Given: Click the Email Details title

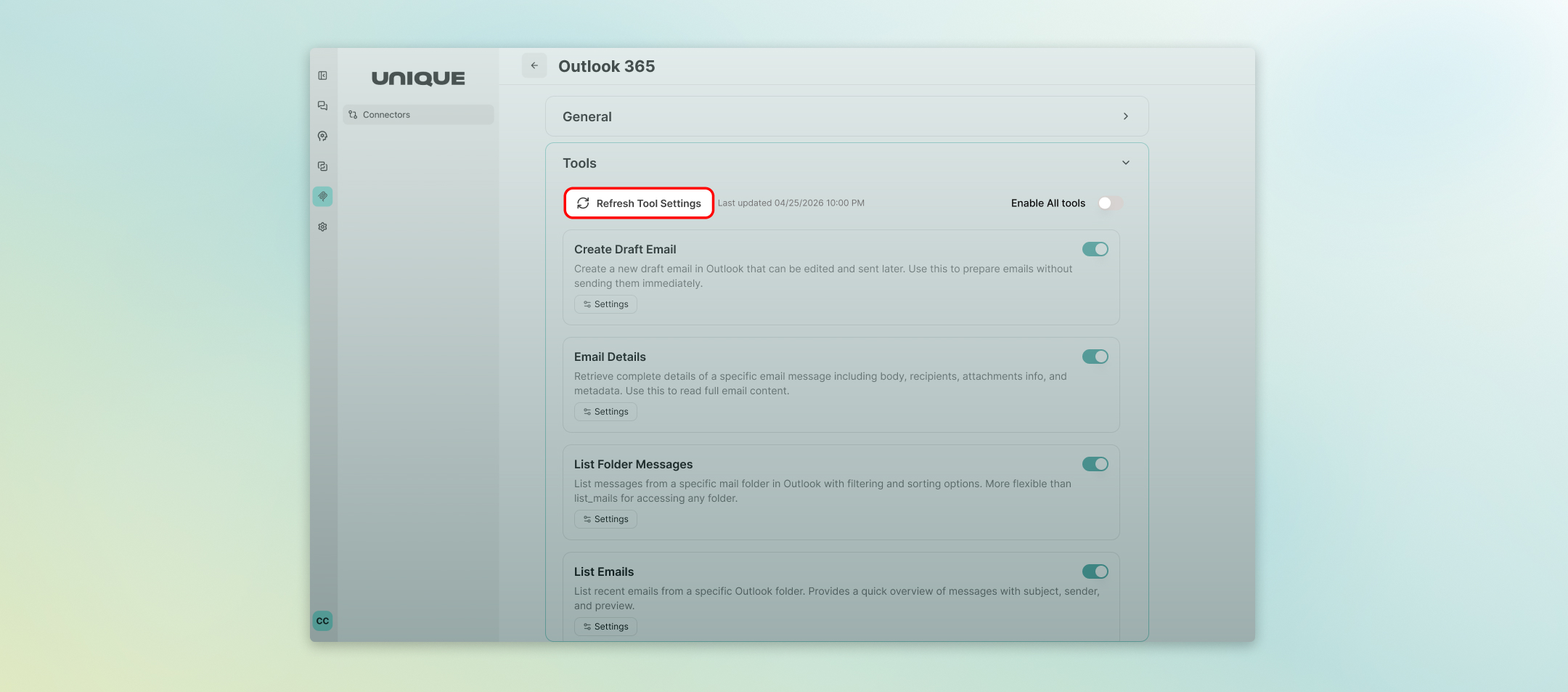Looking at the screenshot, I should (x=610, y=357).
